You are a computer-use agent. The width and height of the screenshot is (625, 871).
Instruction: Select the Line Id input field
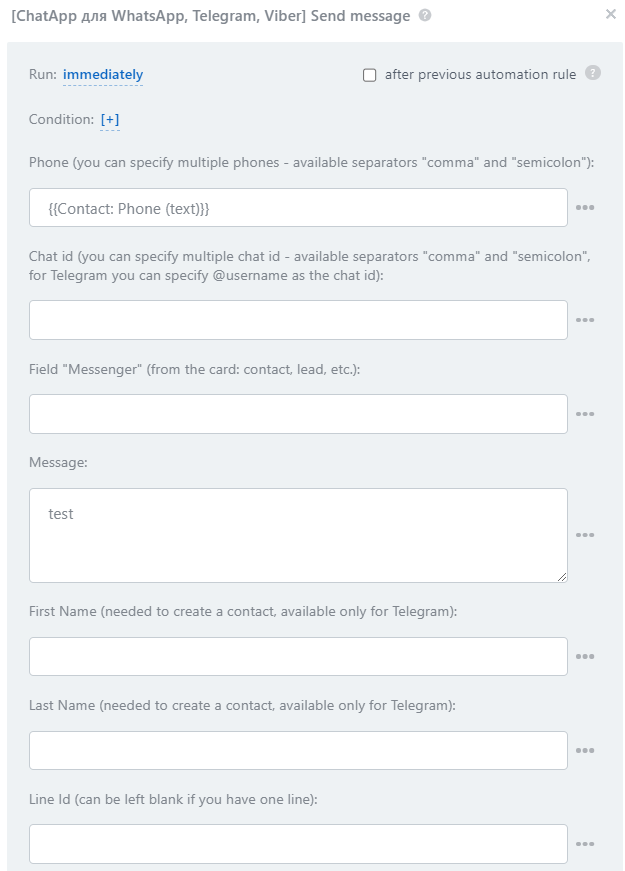[298, 844]
